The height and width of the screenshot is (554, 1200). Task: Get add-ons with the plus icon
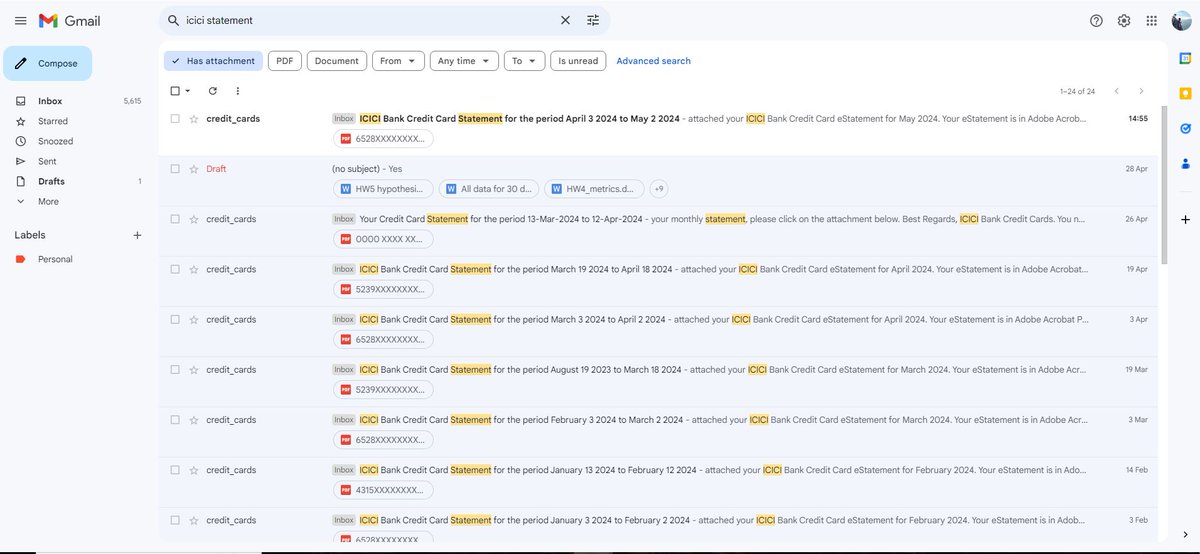pyautogui.click(x=1185, y=219)
